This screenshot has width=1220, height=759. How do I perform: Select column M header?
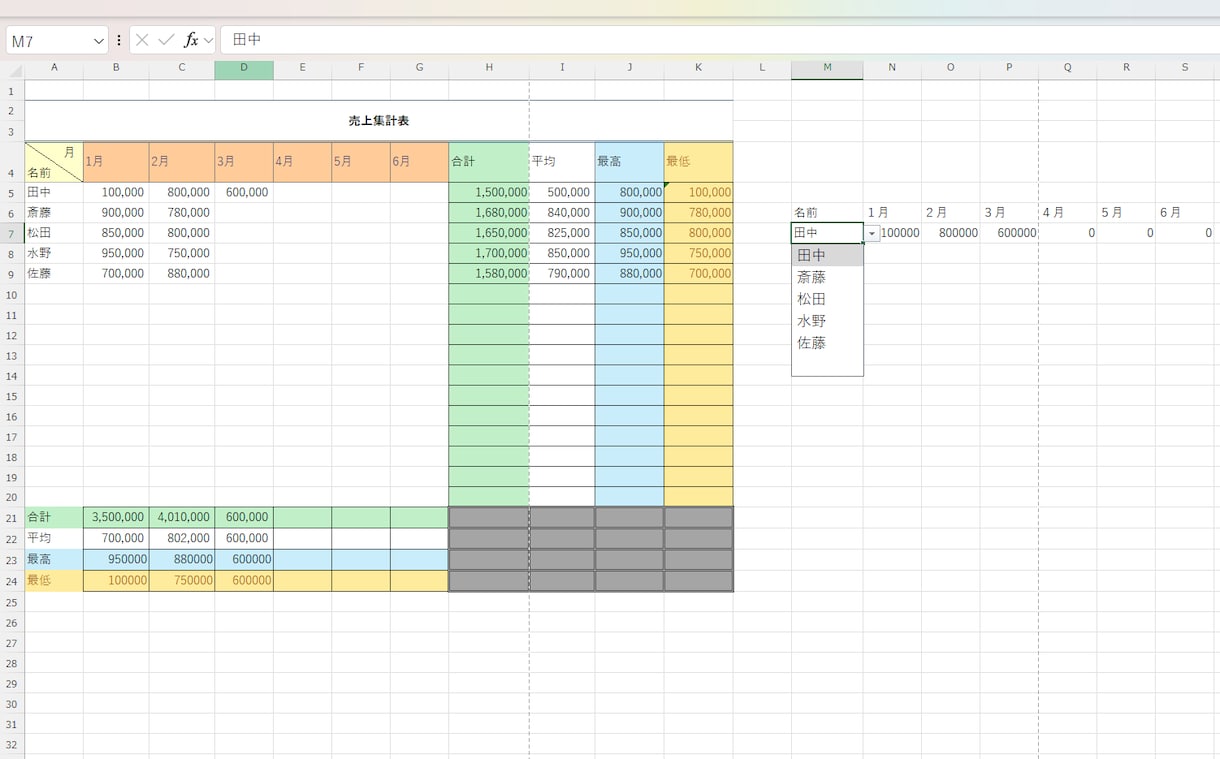click(x=827, y=67)
